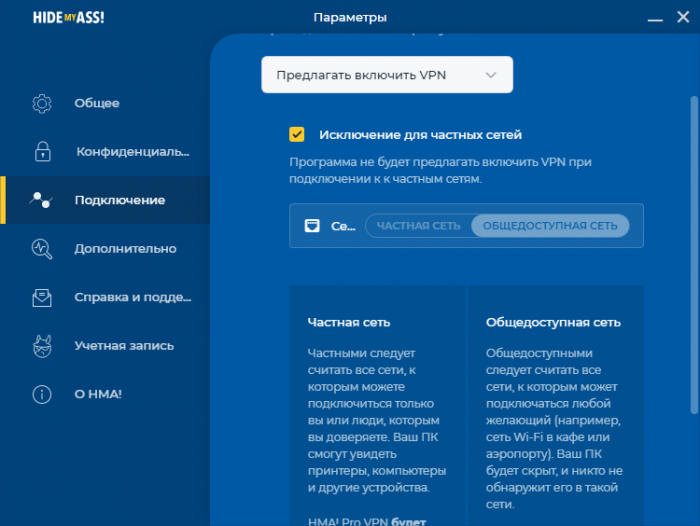Open the Общее settings section
Viewport: 700px width, 526px height.
pos(105,103)
